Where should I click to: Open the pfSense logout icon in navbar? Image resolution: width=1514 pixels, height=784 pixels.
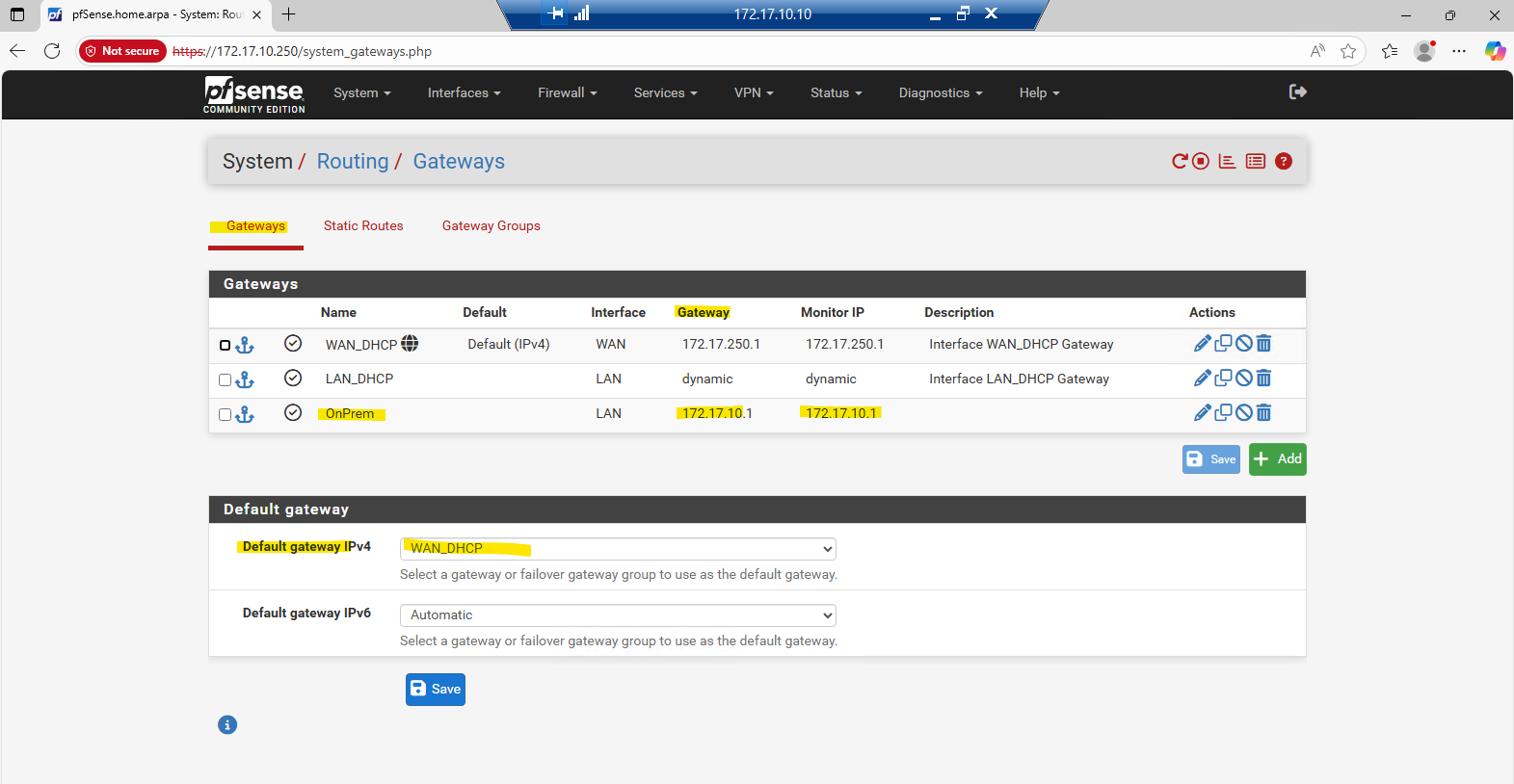point(1297,92)
